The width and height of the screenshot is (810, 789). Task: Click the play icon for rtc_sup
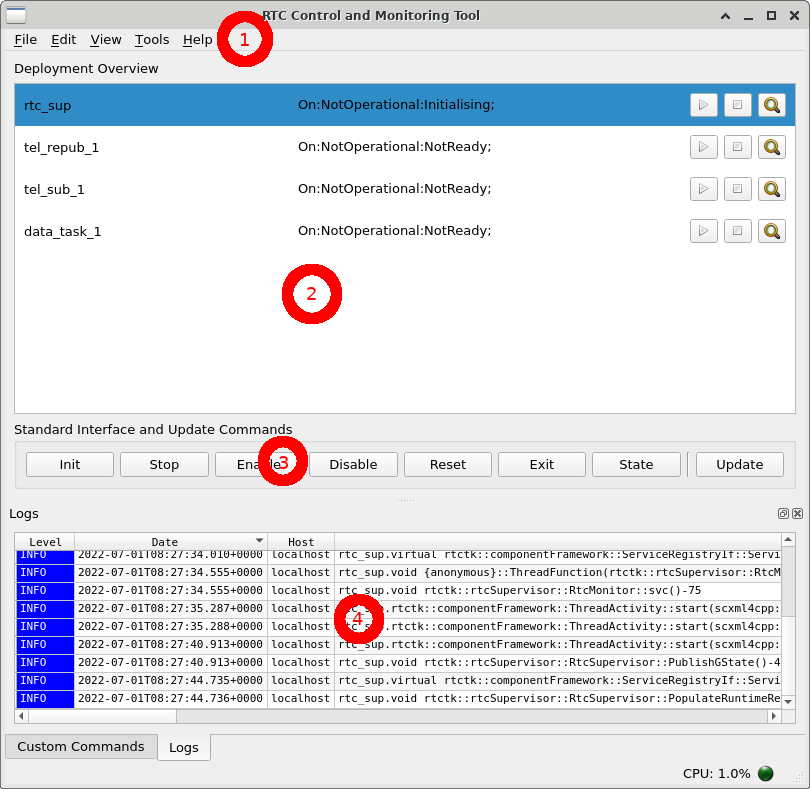click(703, 105)
